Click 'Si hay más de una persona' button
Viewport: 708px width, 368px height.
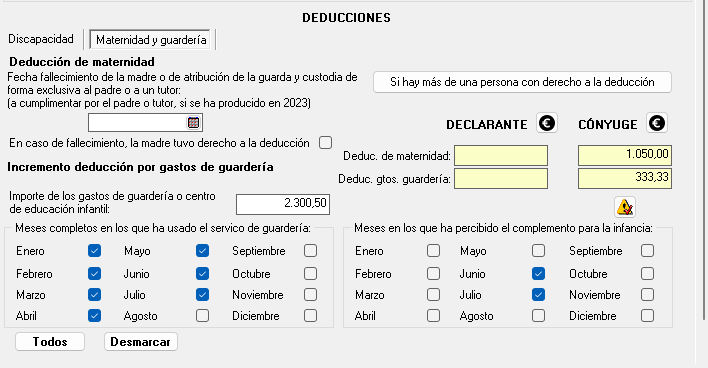(522, 82)
